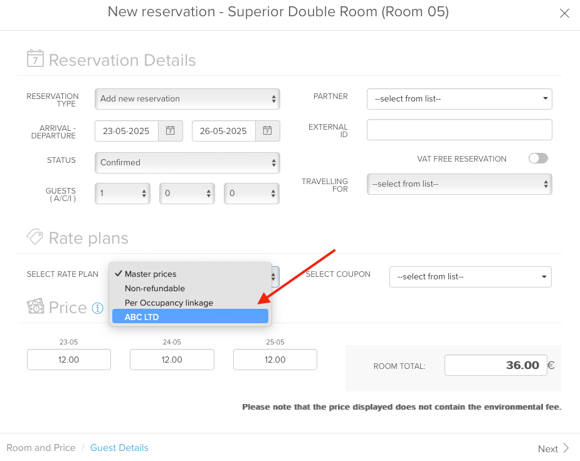This screenshot has width=580, height=461.
Task: Click the Price info icon
Action: [x=98, y=308]
